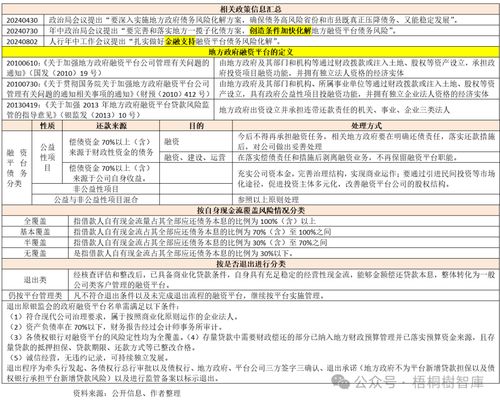Image resolution: width=500 pixels, height=402 pixels.
Task: Click the '处理方式' column header
Action: [x=366, y=126]
